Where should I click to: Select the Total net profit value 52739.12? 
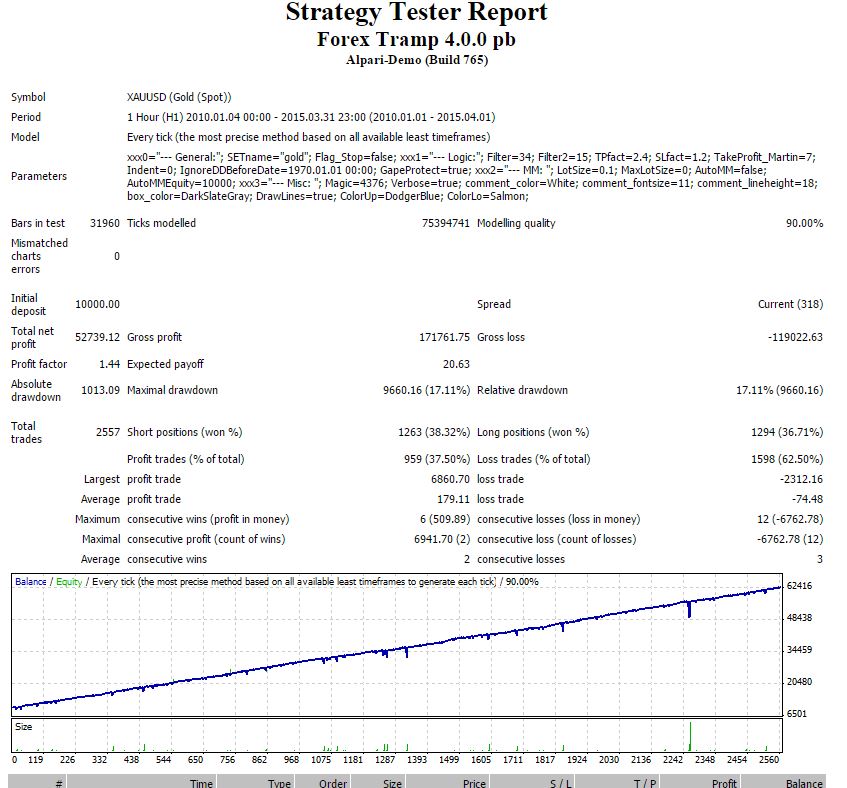click(97, 337)
